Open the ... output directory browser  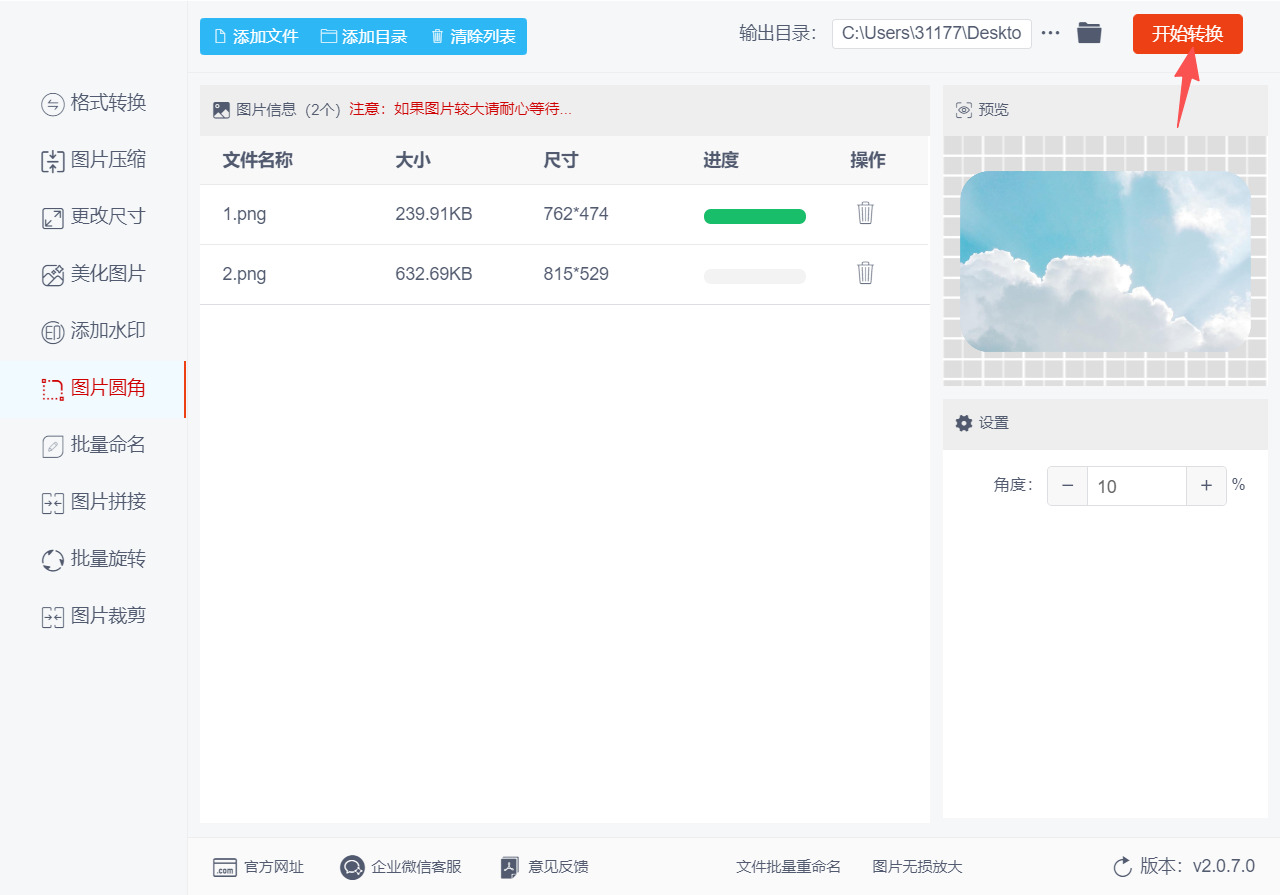click(1050, 32)
